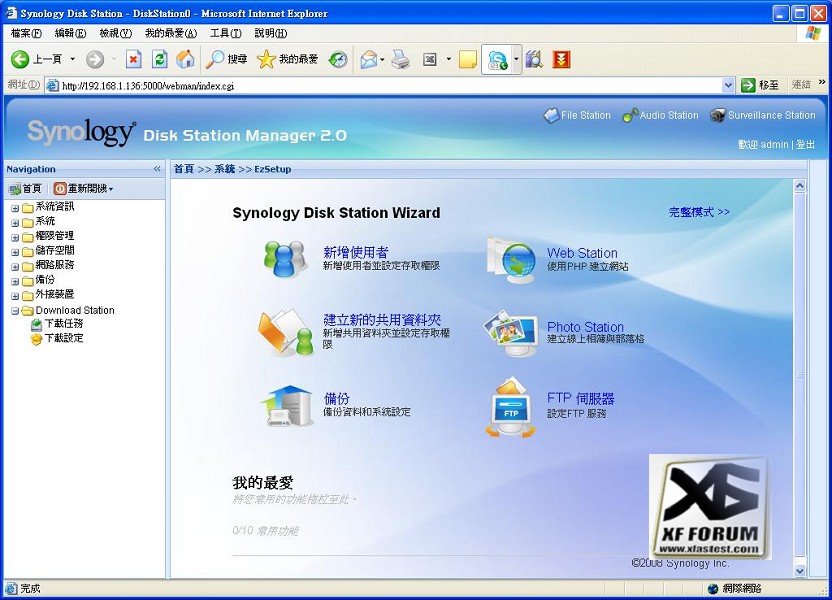Click the Photo Station monitor icon
The image size is (832, 600).
(x=511, y=333)
